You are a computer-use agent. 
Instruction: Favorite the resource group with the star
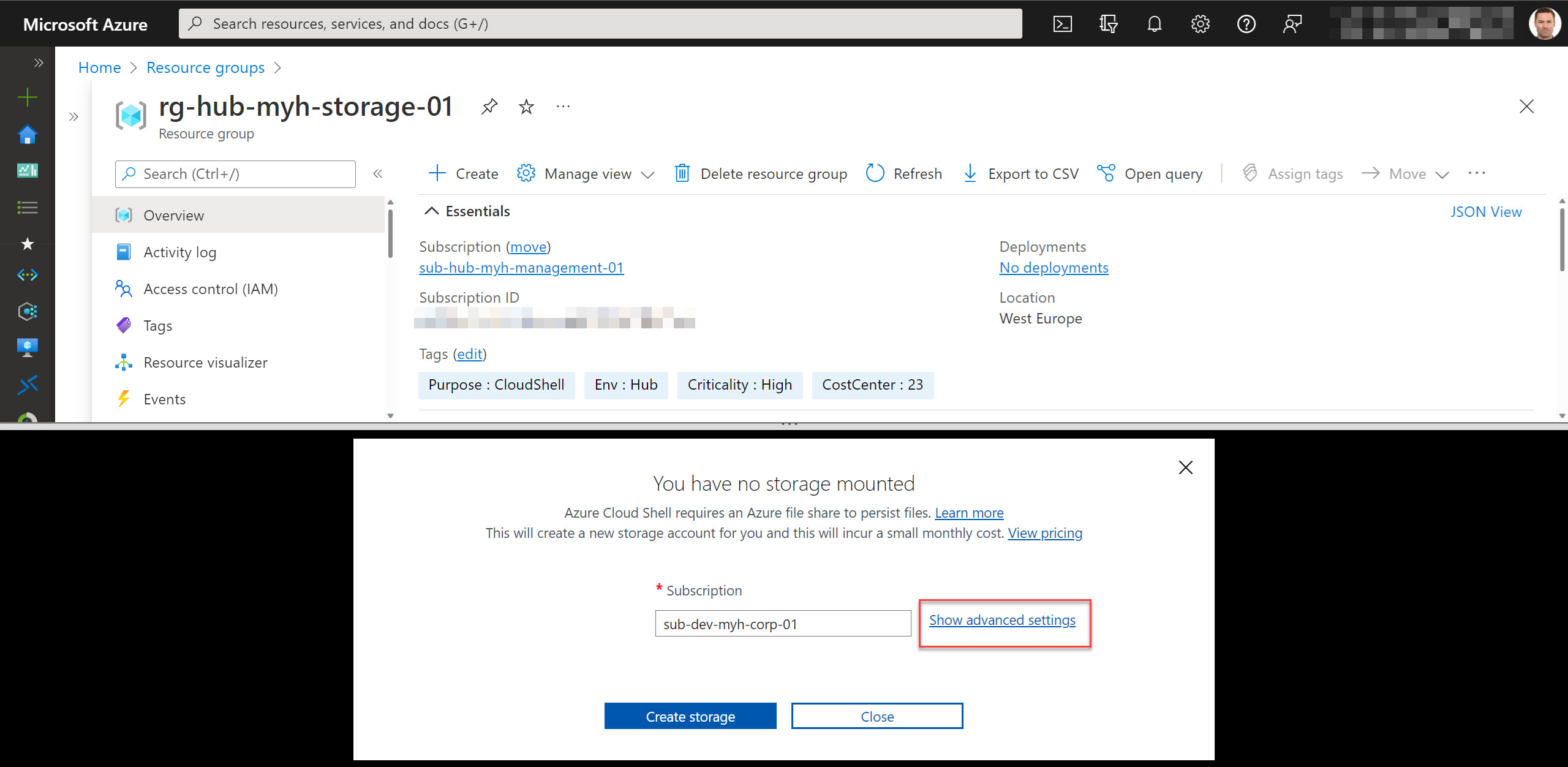point(526,106)
